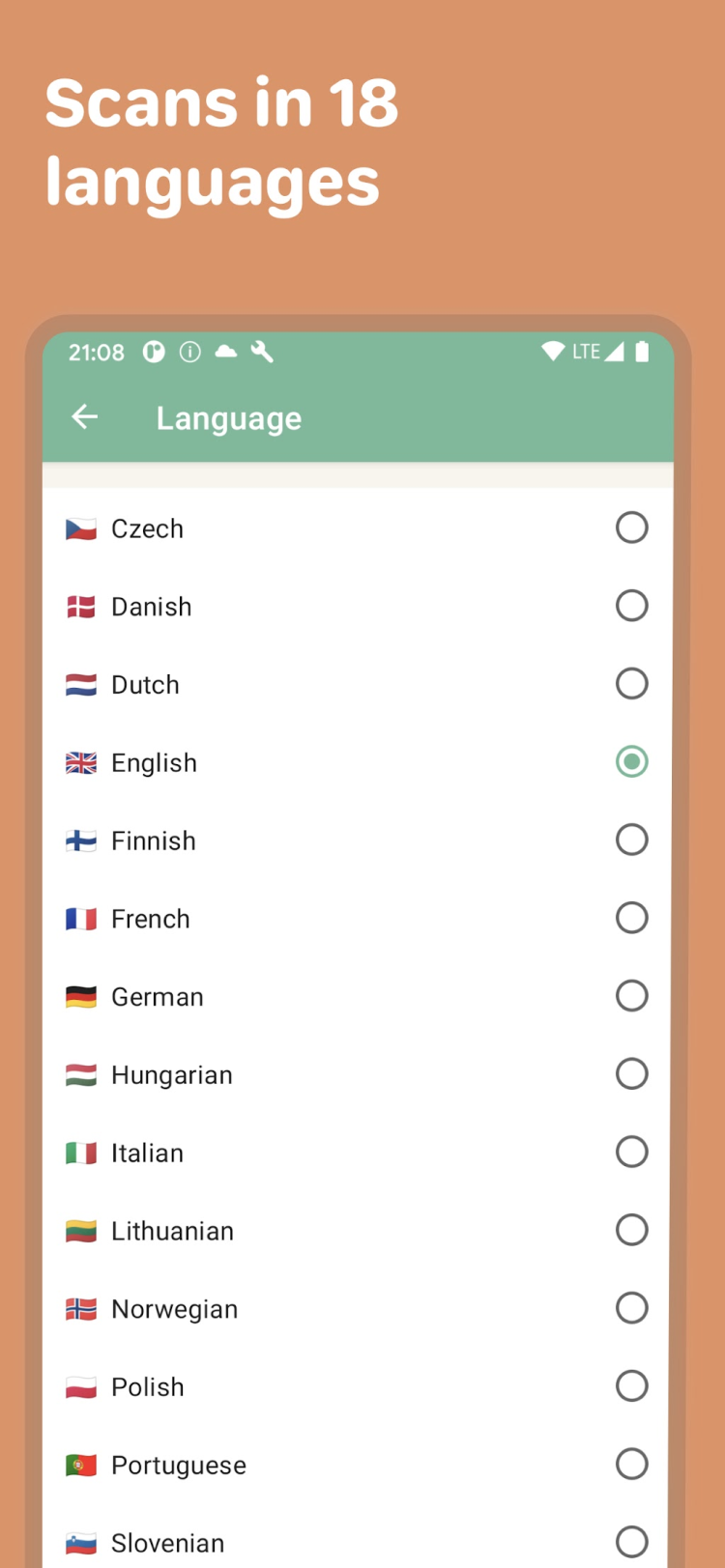Click the Czech flag icon
Viewport: 725px width, 1568px height.
pyautogui.click(x=81, y=529)
